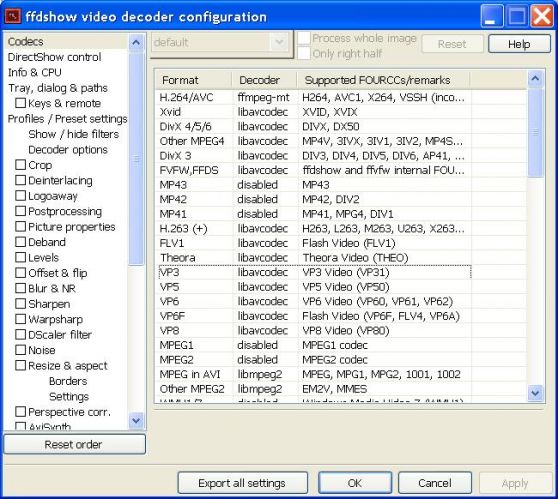The image size is (558, 499).
Task: Click sidebar scroll-up arrow
Action: [x=136, y=43]
